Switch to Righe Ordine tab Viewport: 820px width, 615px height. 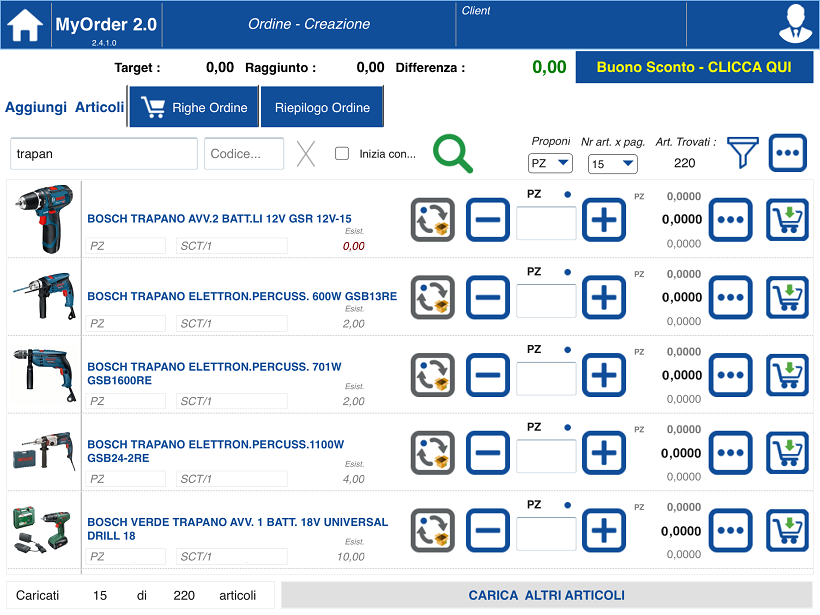click(194, 107)
